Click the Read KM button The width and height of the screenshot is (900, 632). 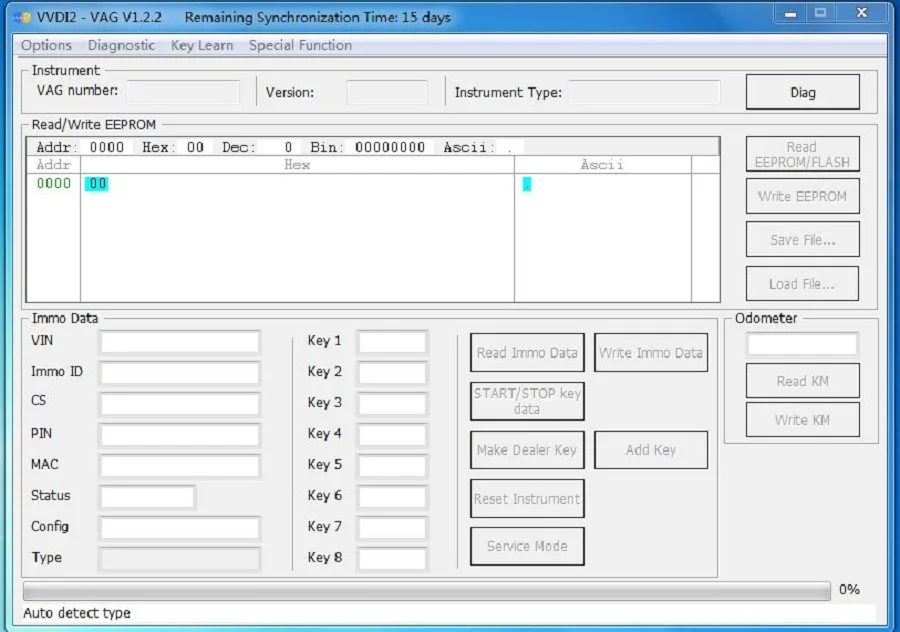pyautogui.click(x=802, y=381)
